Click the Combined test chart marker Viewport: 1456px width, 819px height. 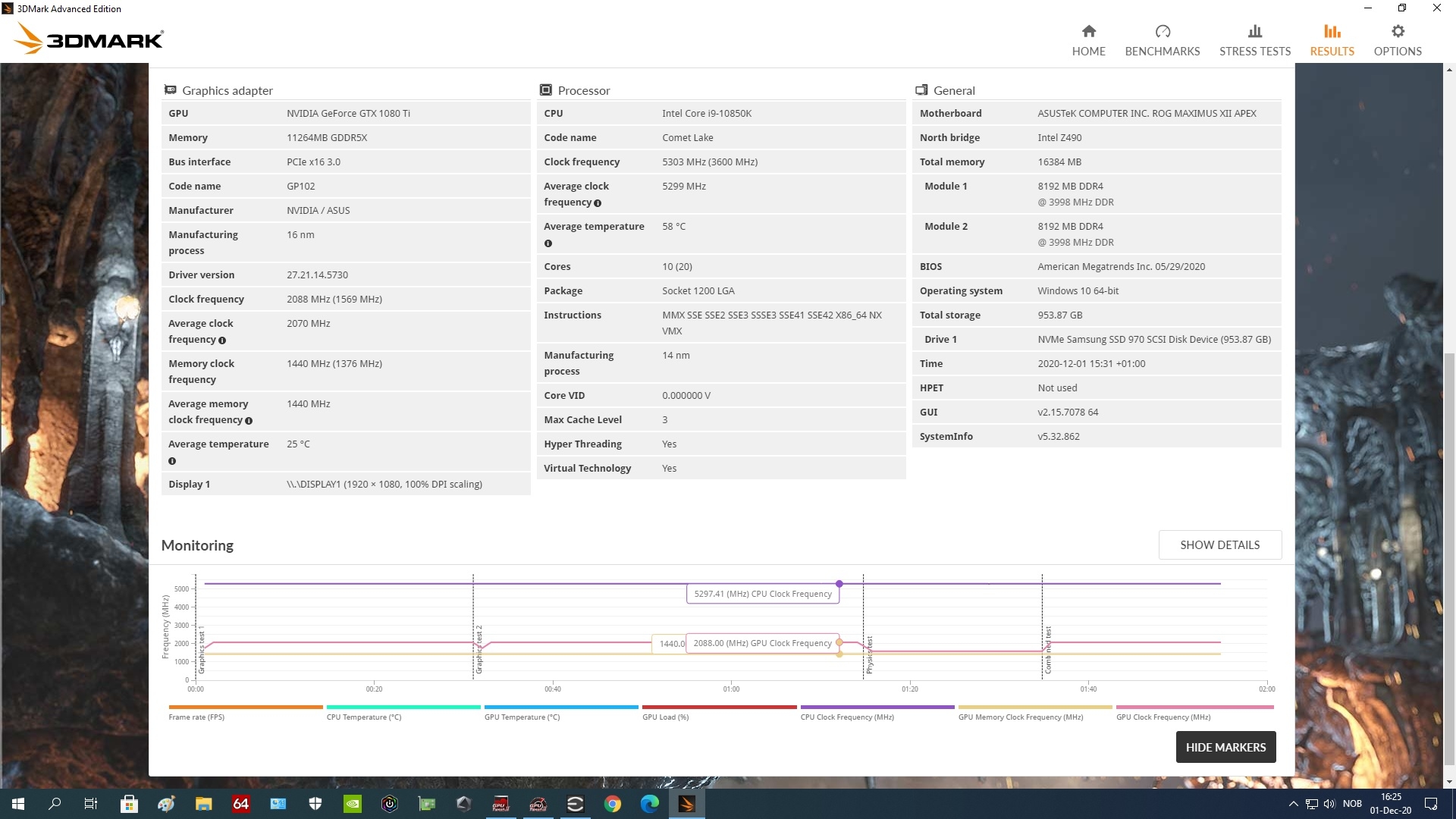pos(1048,650)
